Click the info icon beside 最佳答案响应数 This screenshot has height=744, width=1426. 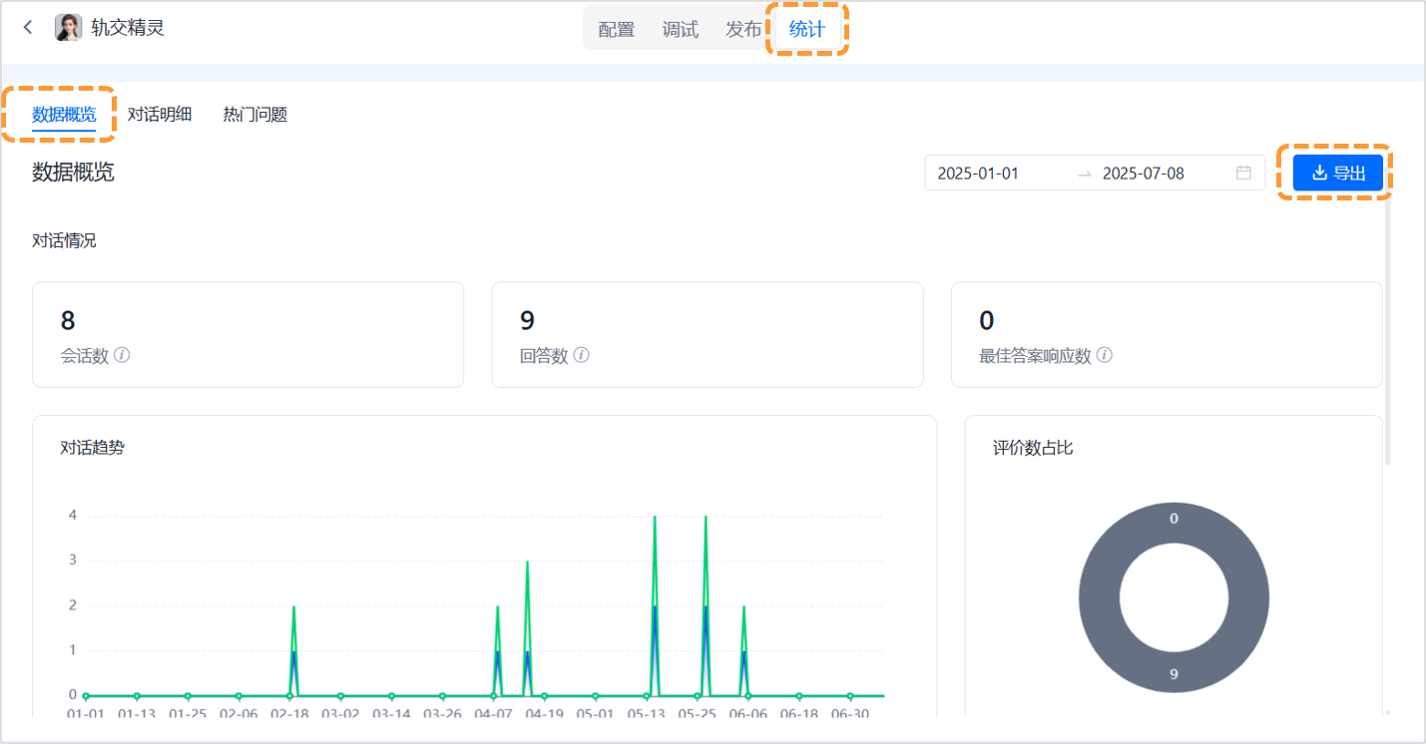pyautogui.click(x=1104, y=355)
